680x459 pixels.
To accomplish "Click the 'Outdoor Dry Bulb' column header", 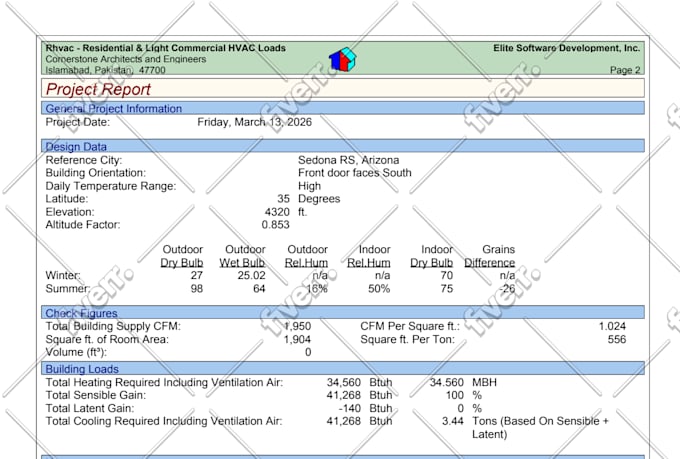I will (x=182, y=256).
